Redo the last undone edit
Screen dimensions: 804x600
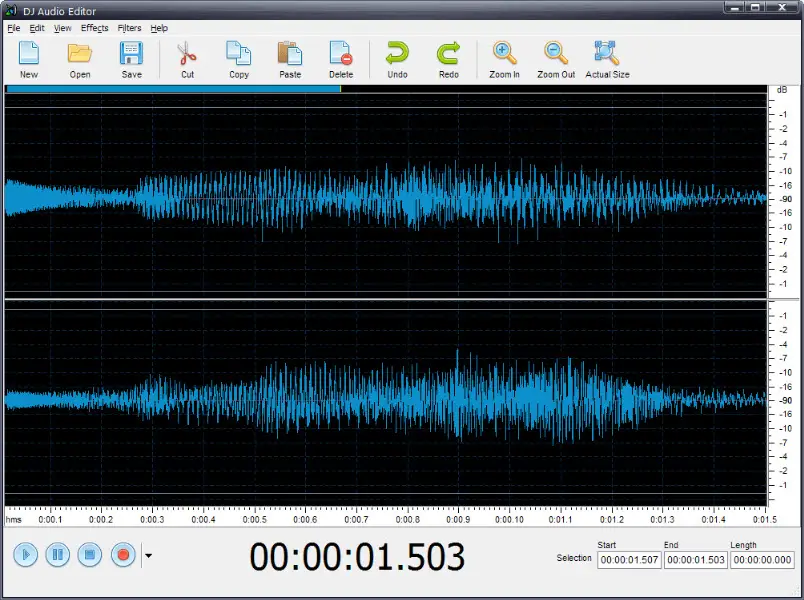pyautogui.click(x=449, y=59)
